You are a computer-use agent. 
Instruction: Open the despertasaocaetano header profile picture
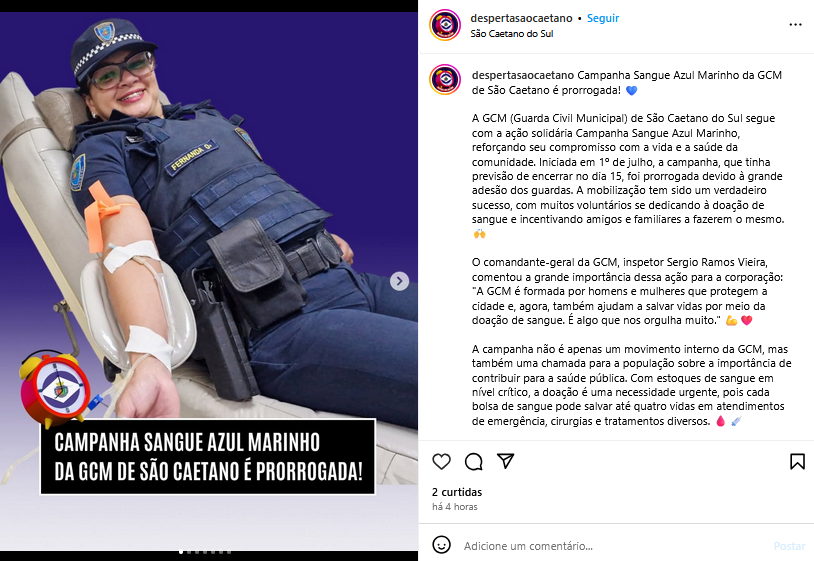pyautogui.click(x=445, y=25)
